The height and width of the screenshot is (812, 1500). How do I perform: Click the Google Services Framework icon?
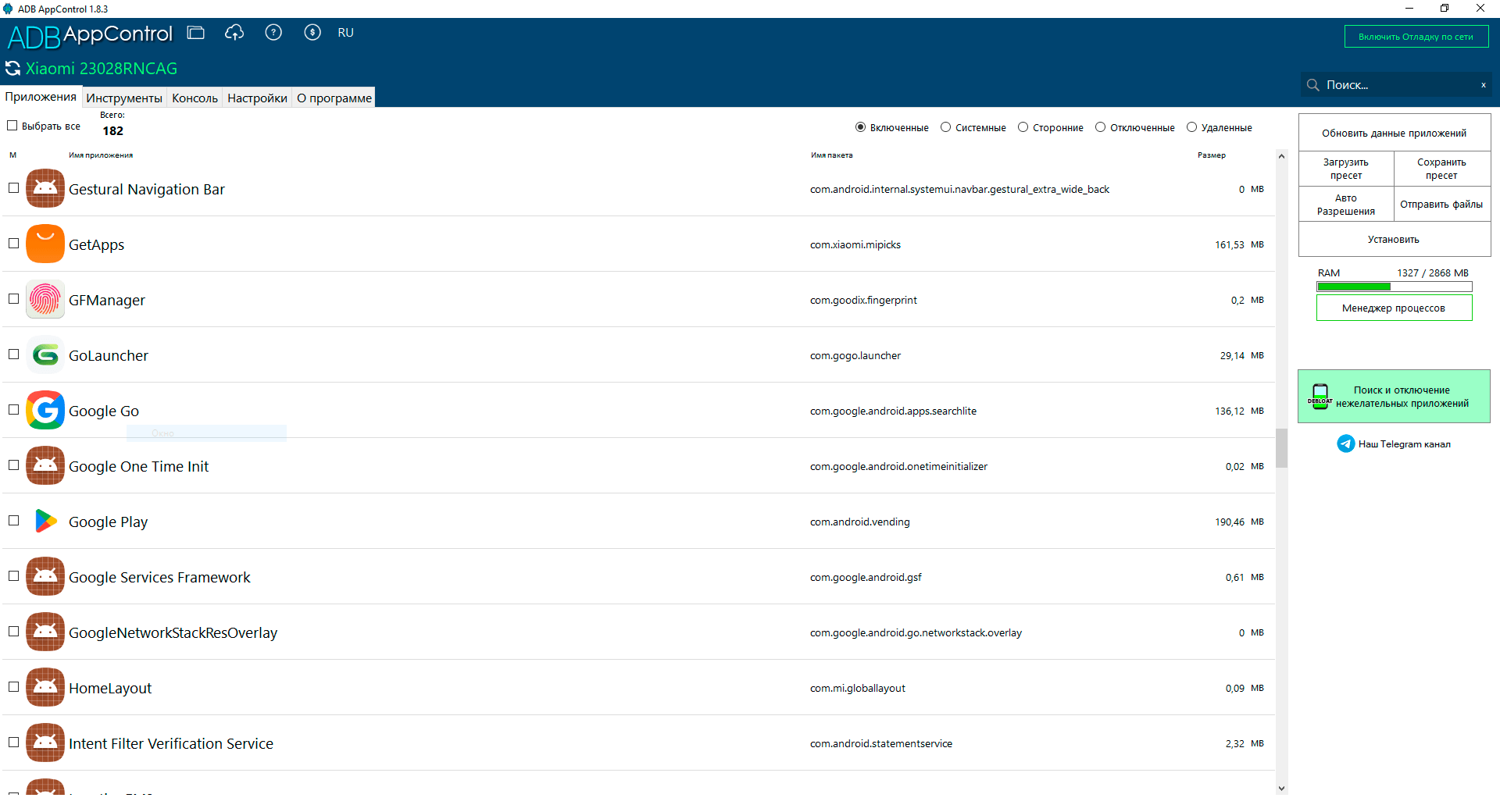pos(45,576)
